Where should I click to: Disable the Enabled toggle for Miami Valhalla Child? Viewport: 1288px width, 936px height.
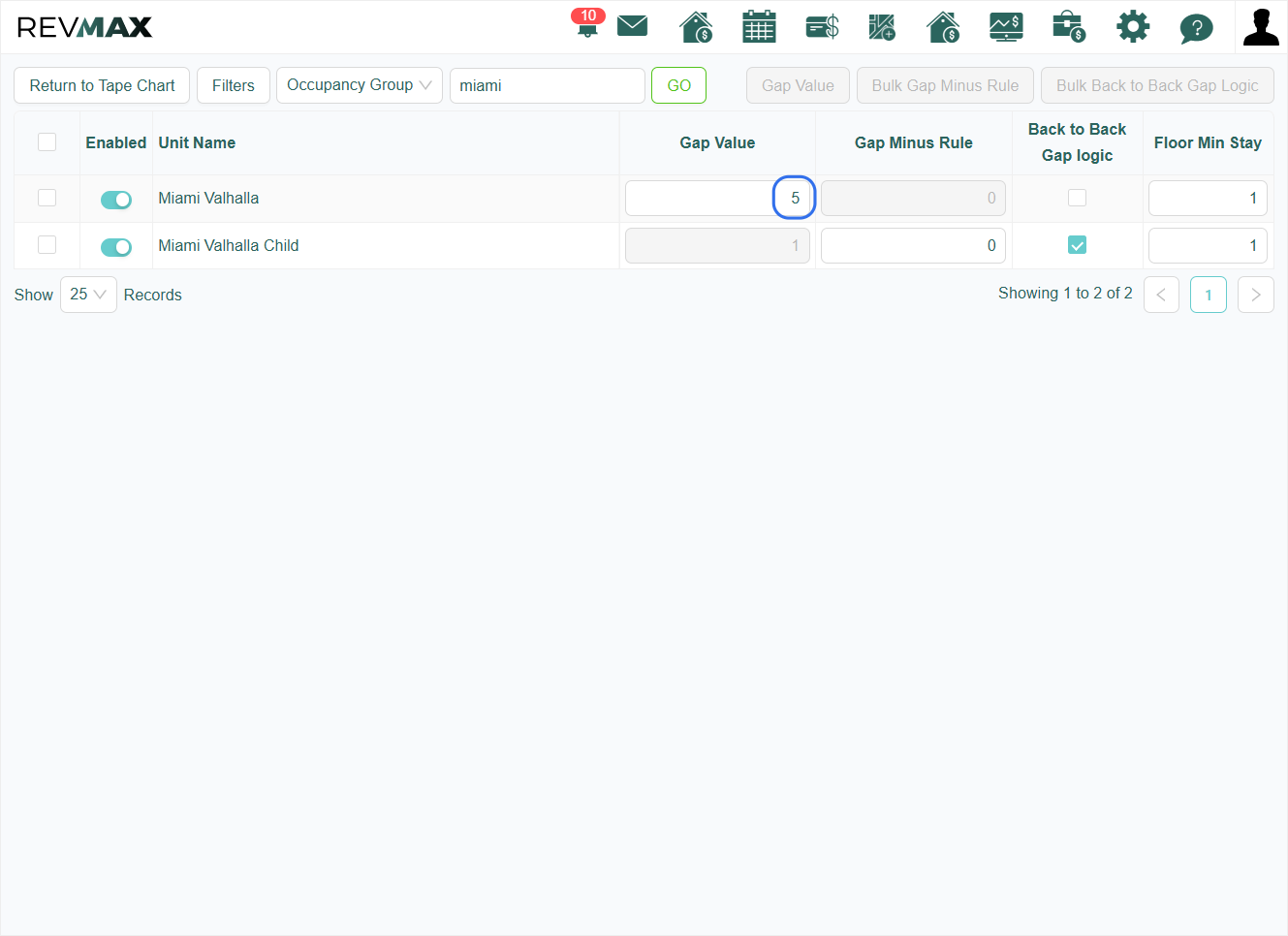pos(116,247)
